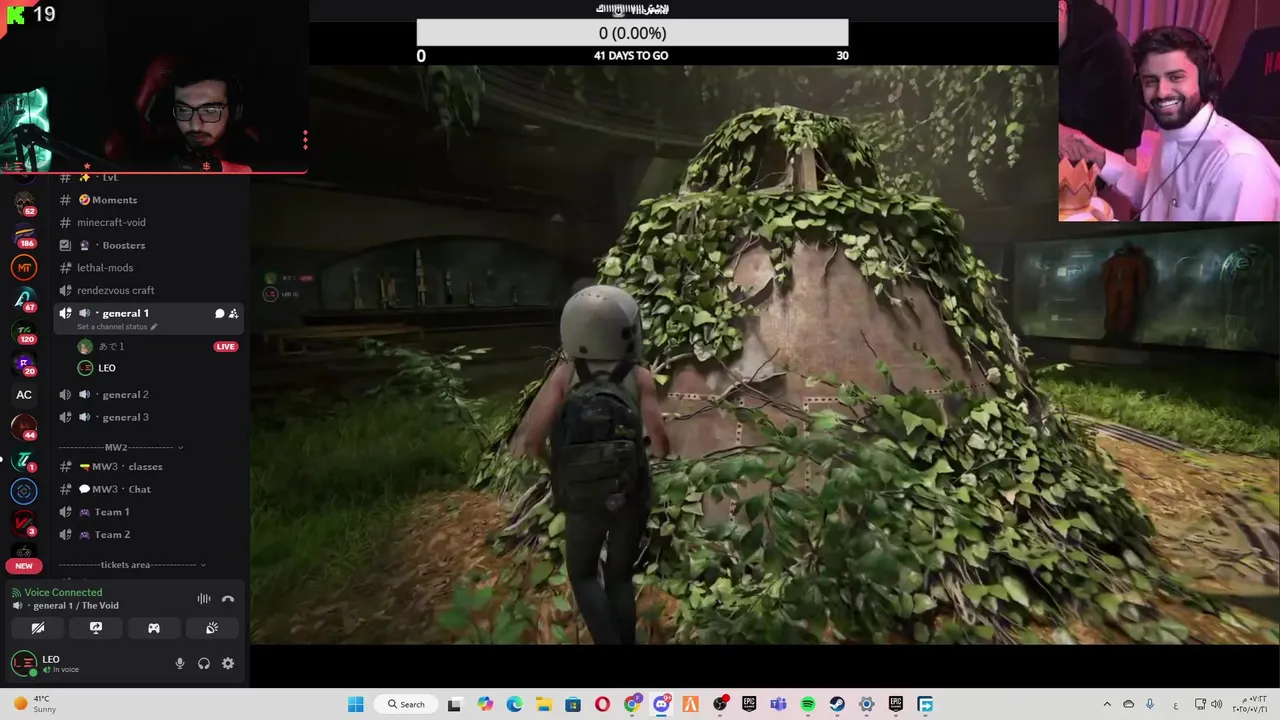
Task: Share your screen button
Action: 96,628
